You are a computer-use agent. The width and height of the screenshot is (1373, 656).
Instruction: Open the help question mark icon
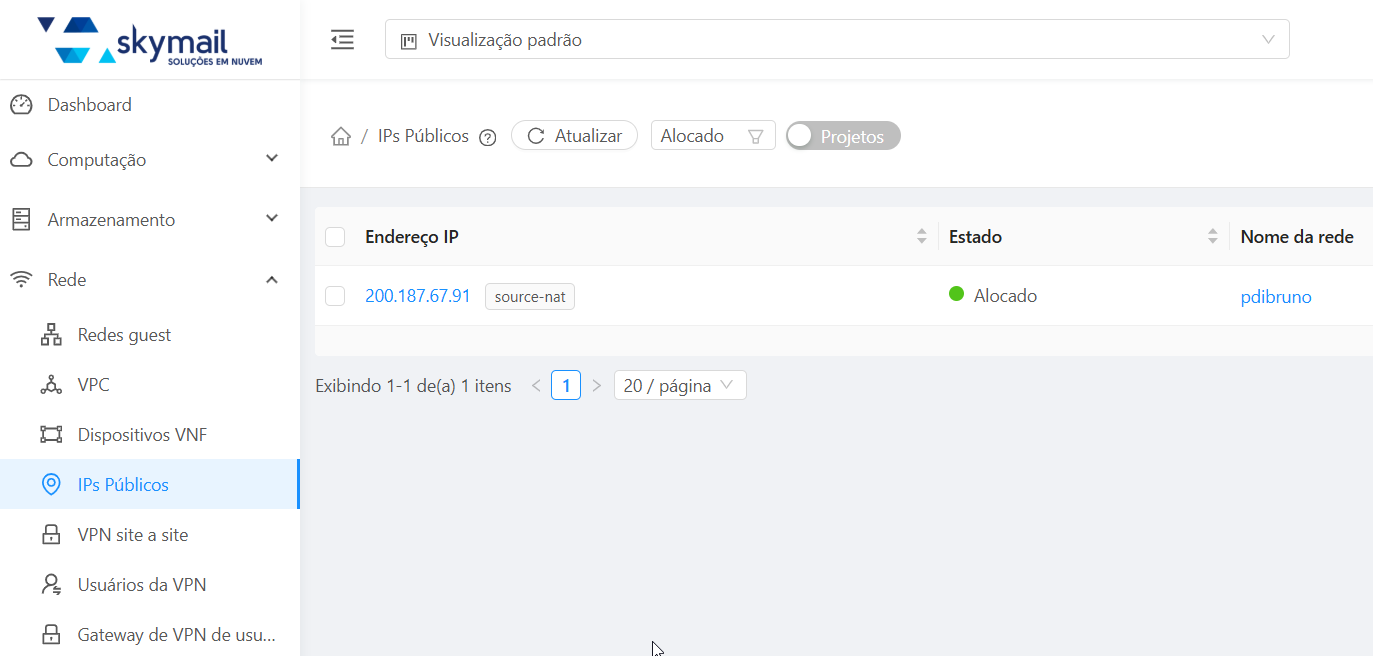[x=488, y=138]
